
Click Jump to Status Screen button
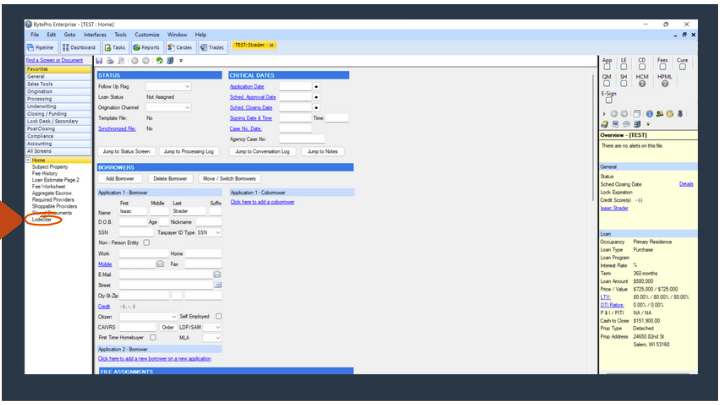tap(126, 152)
